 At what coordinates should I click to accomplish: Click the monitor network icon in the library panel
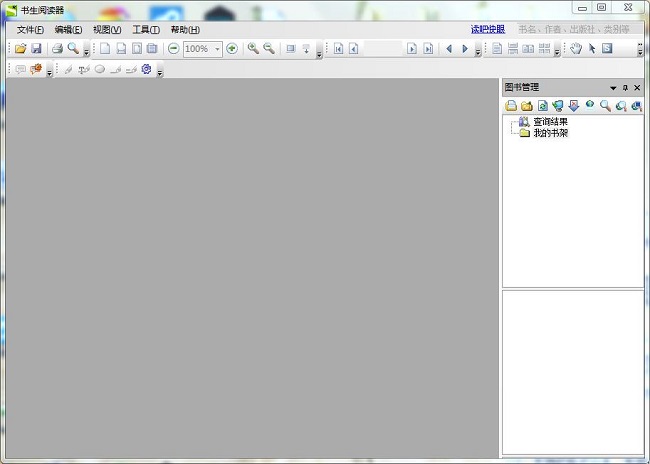pyautogui.click(x=558, y=106)
